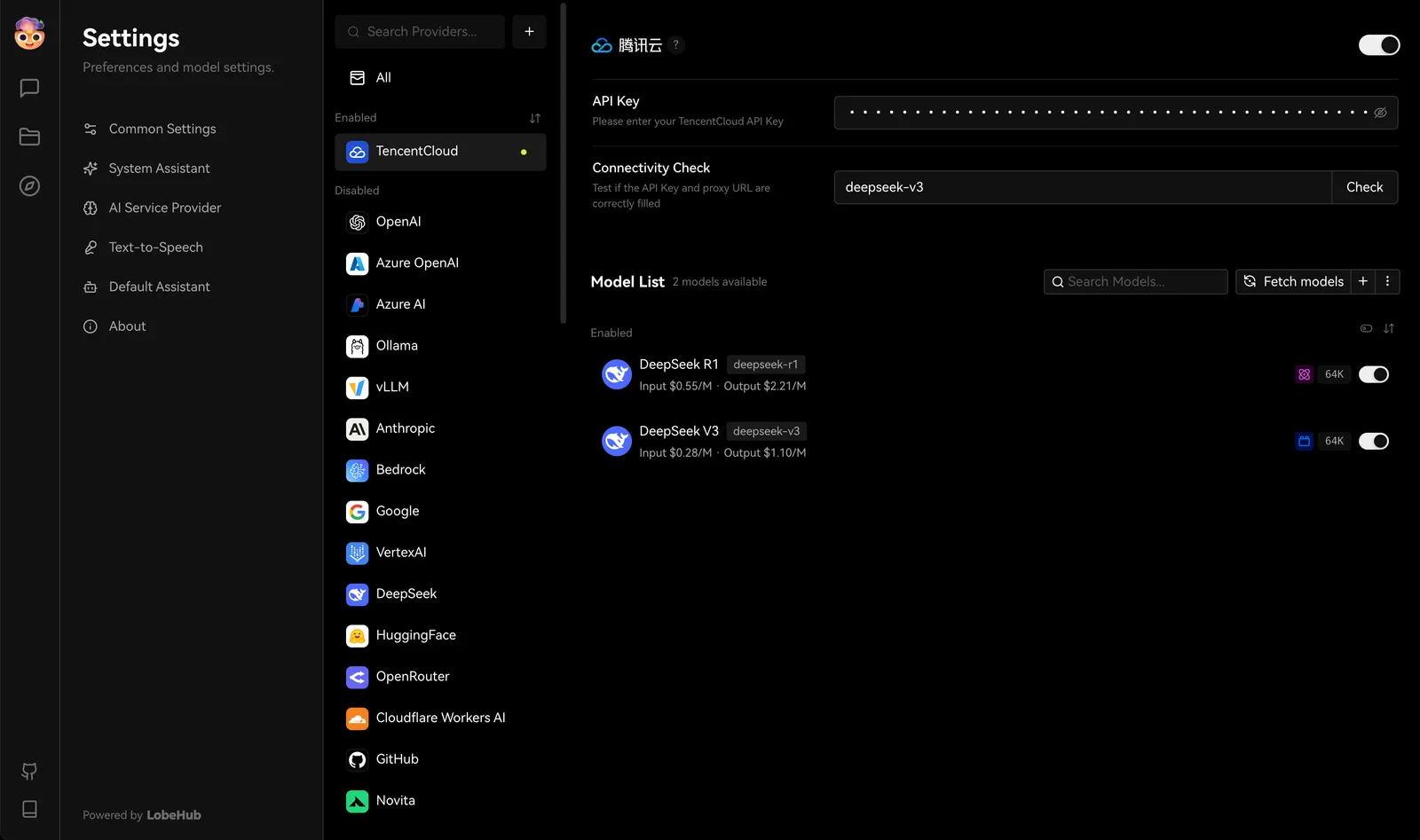The height and width of the screenshot is (840, 1420).
Task: Open the Chat panel from the left rail
Action: click(x=29, y=88)
